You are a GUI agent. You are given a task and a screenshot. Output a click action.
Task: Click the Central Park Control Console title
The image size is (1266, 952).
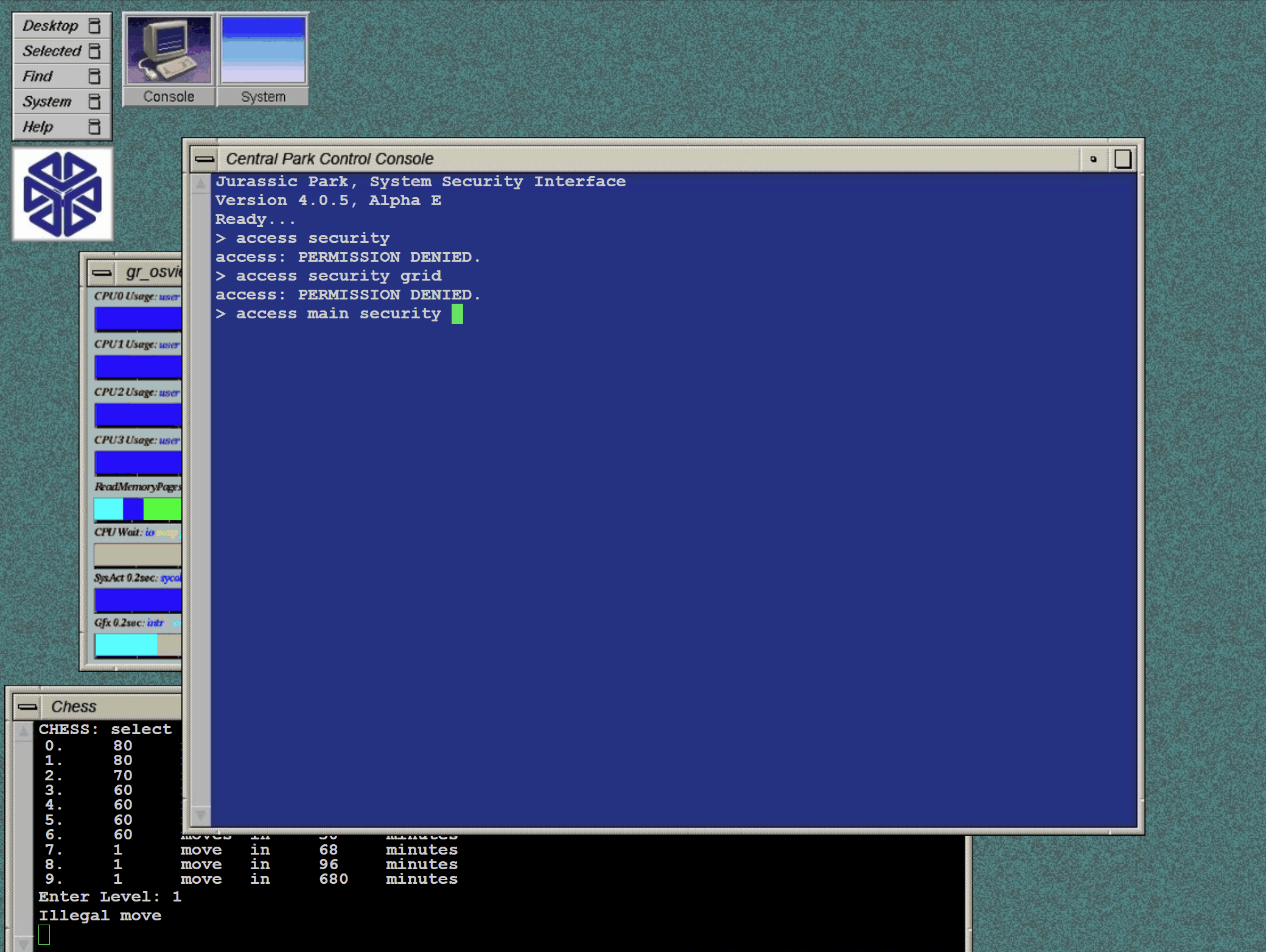(x=330, y=159)
